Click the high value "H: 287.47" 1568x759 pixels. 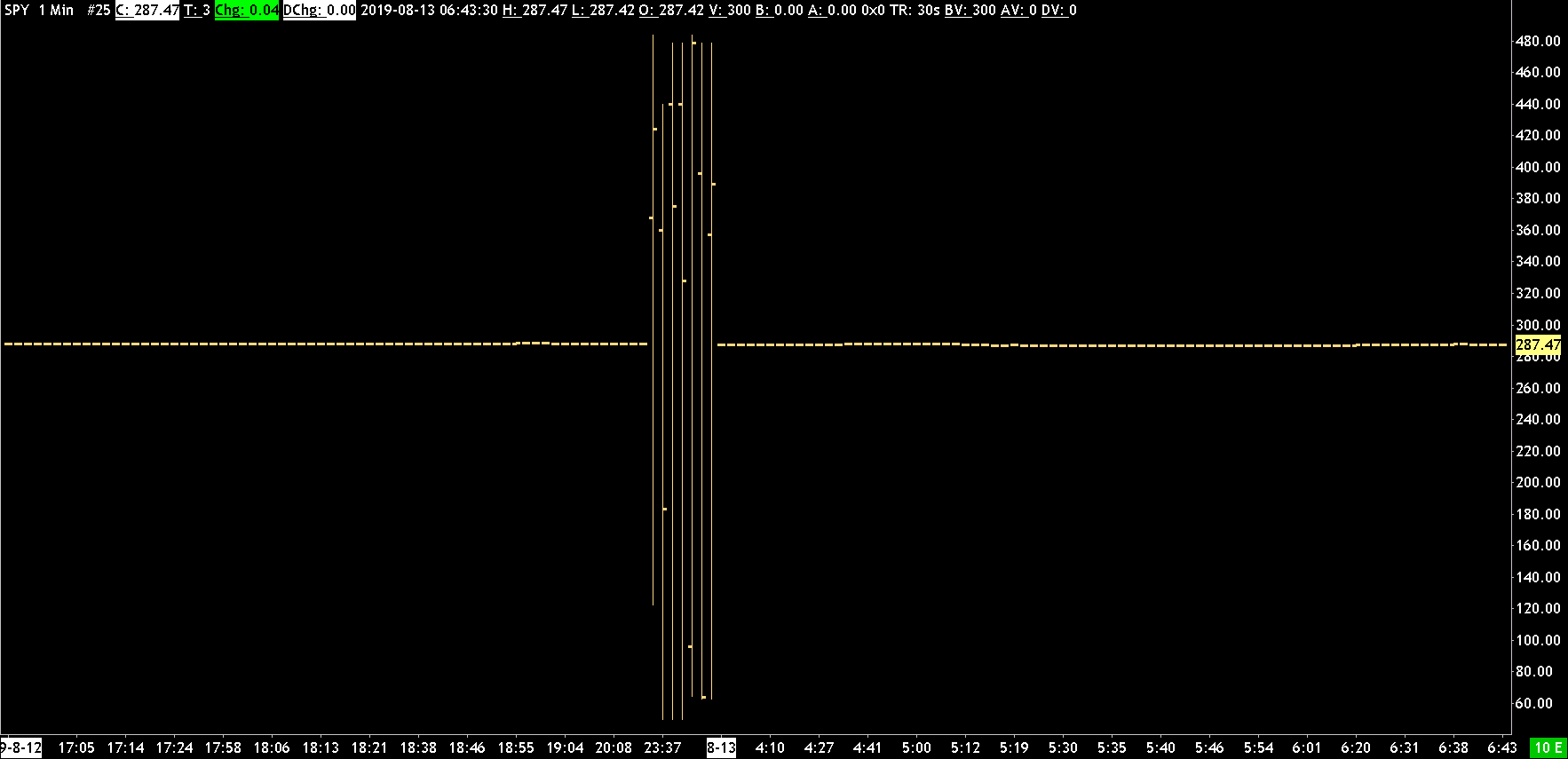point(535,11)
